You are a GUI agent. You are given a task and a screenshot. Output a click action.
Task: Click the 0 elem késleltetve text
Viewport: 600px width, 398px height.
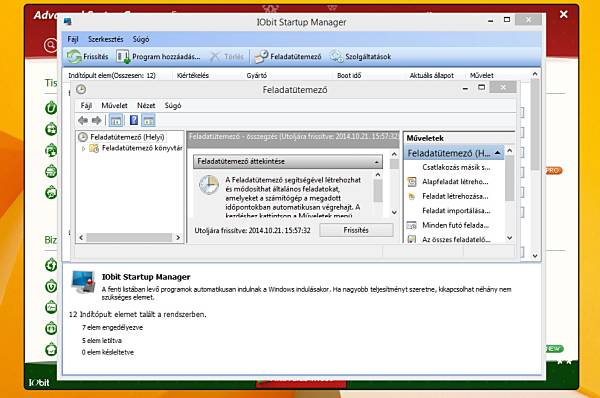[x=108, y=352]
